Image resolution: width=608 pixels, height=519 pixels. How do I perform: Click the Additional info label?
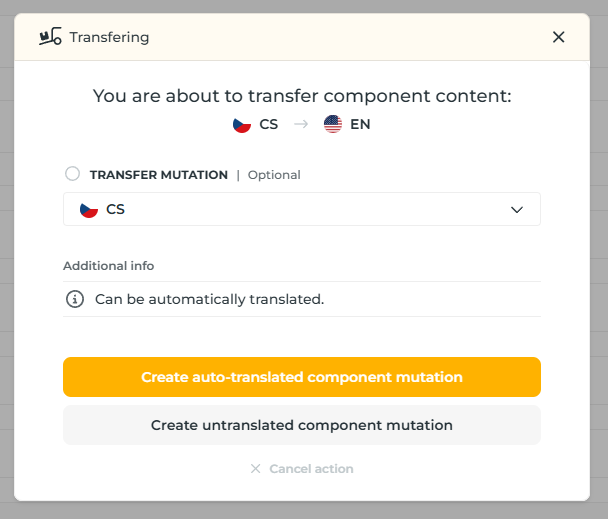[109, 266]
